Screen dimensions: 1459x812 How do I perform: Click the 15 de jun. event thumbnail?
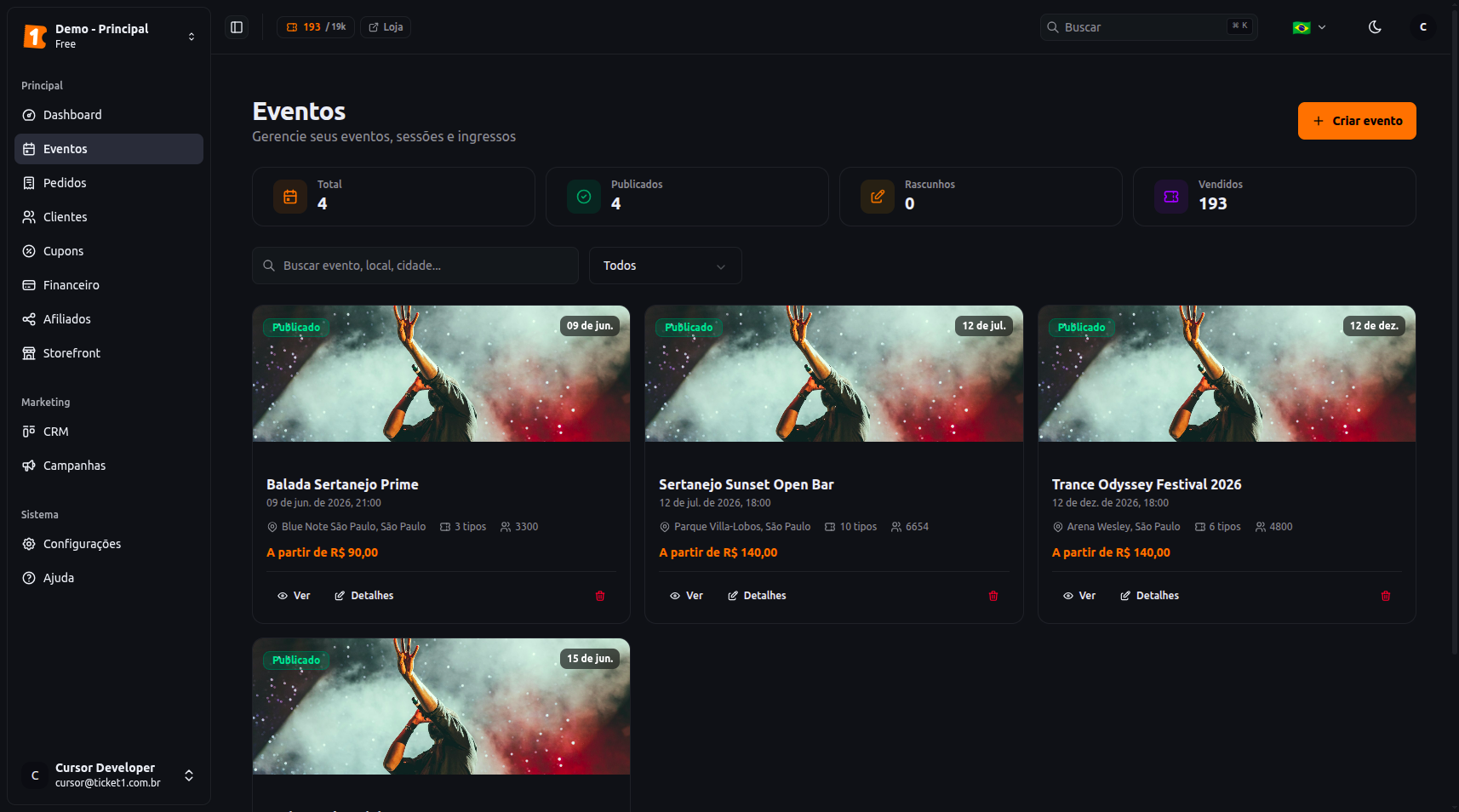(x=441, y=706)
